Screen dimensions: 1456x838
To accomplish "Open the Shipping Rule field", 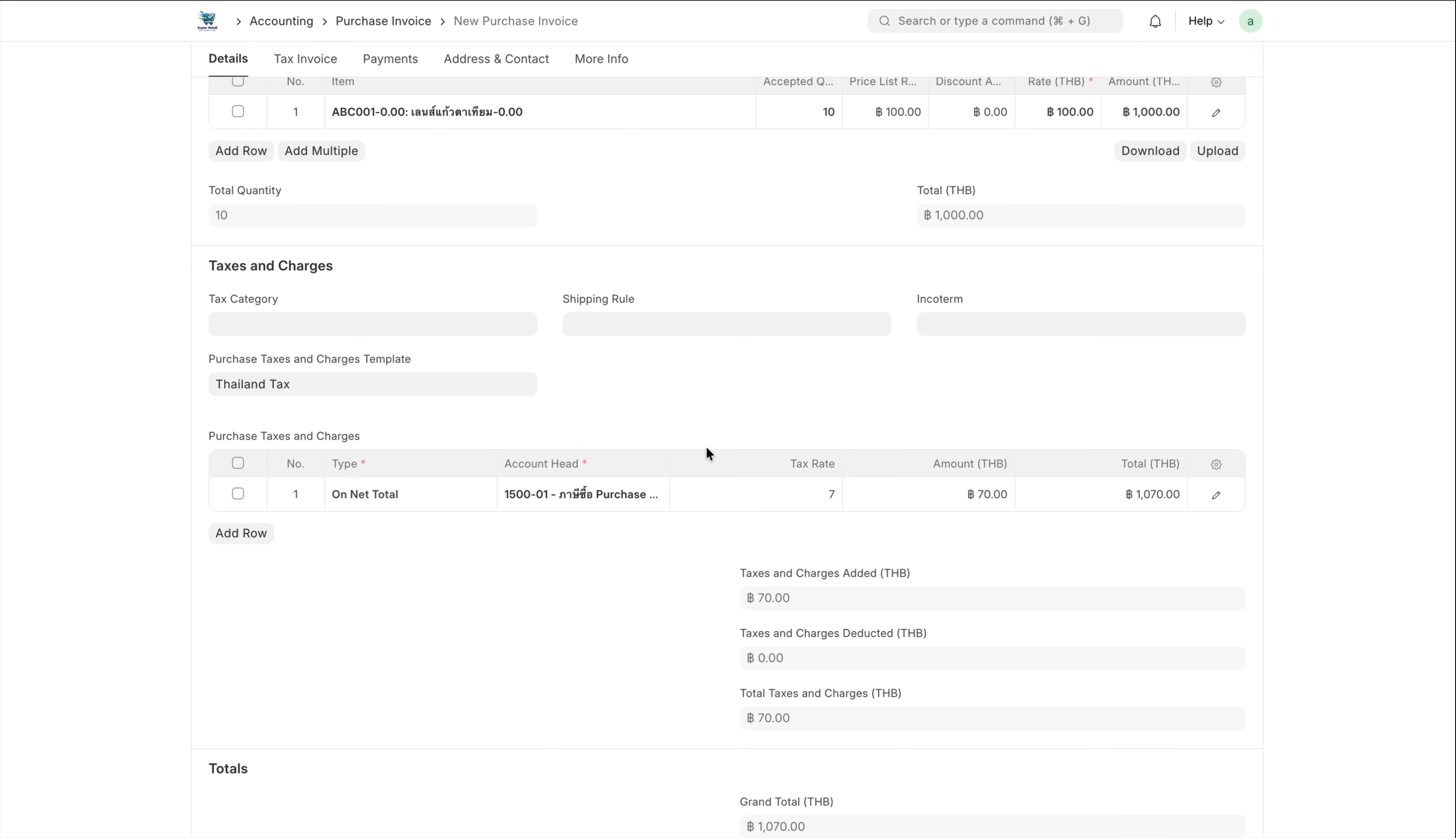I will [x=727, y=324].
